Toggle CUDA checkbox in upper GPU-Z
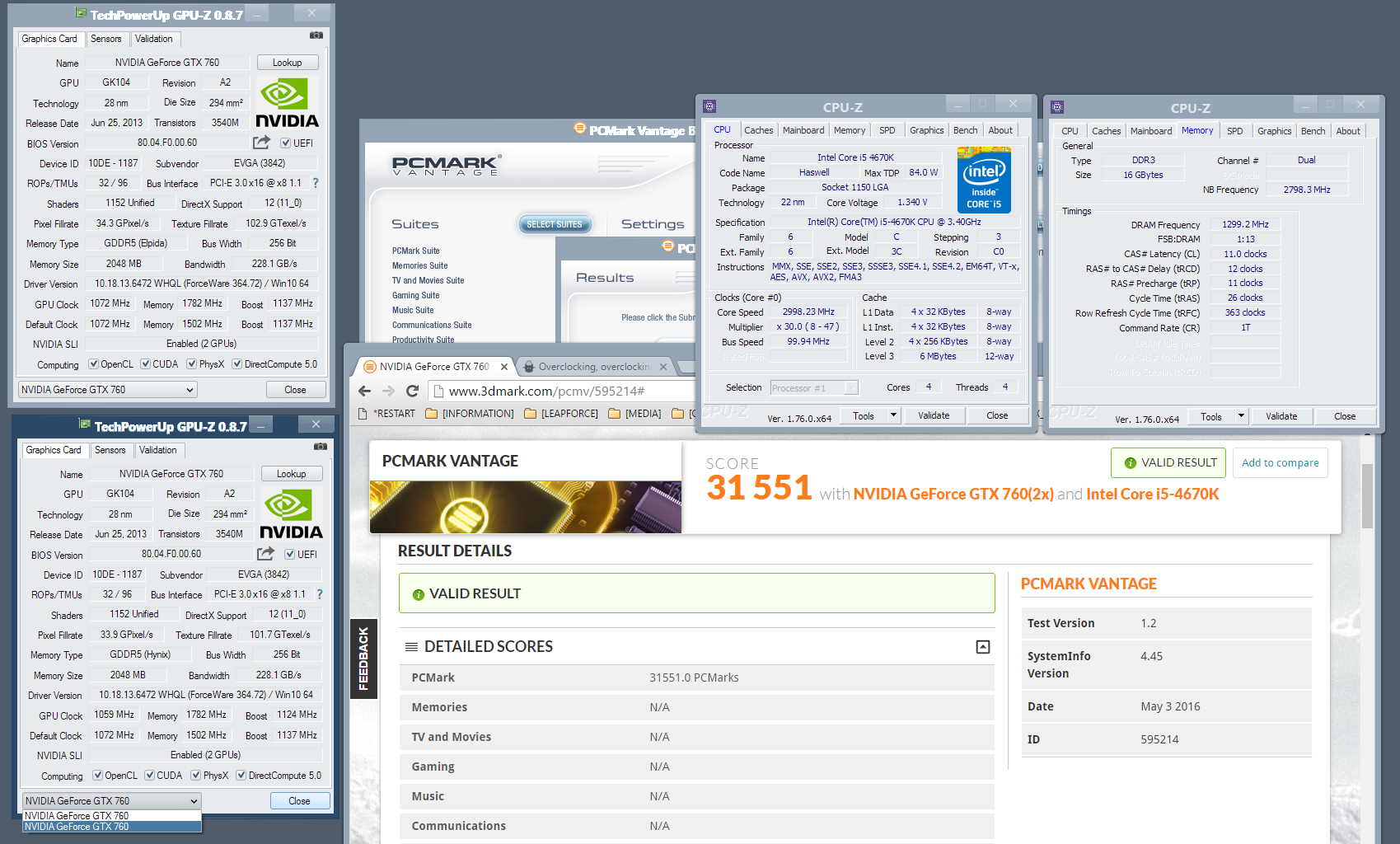Image resolution: width=1400 pixels, height=844 pixels. point(145,364)
